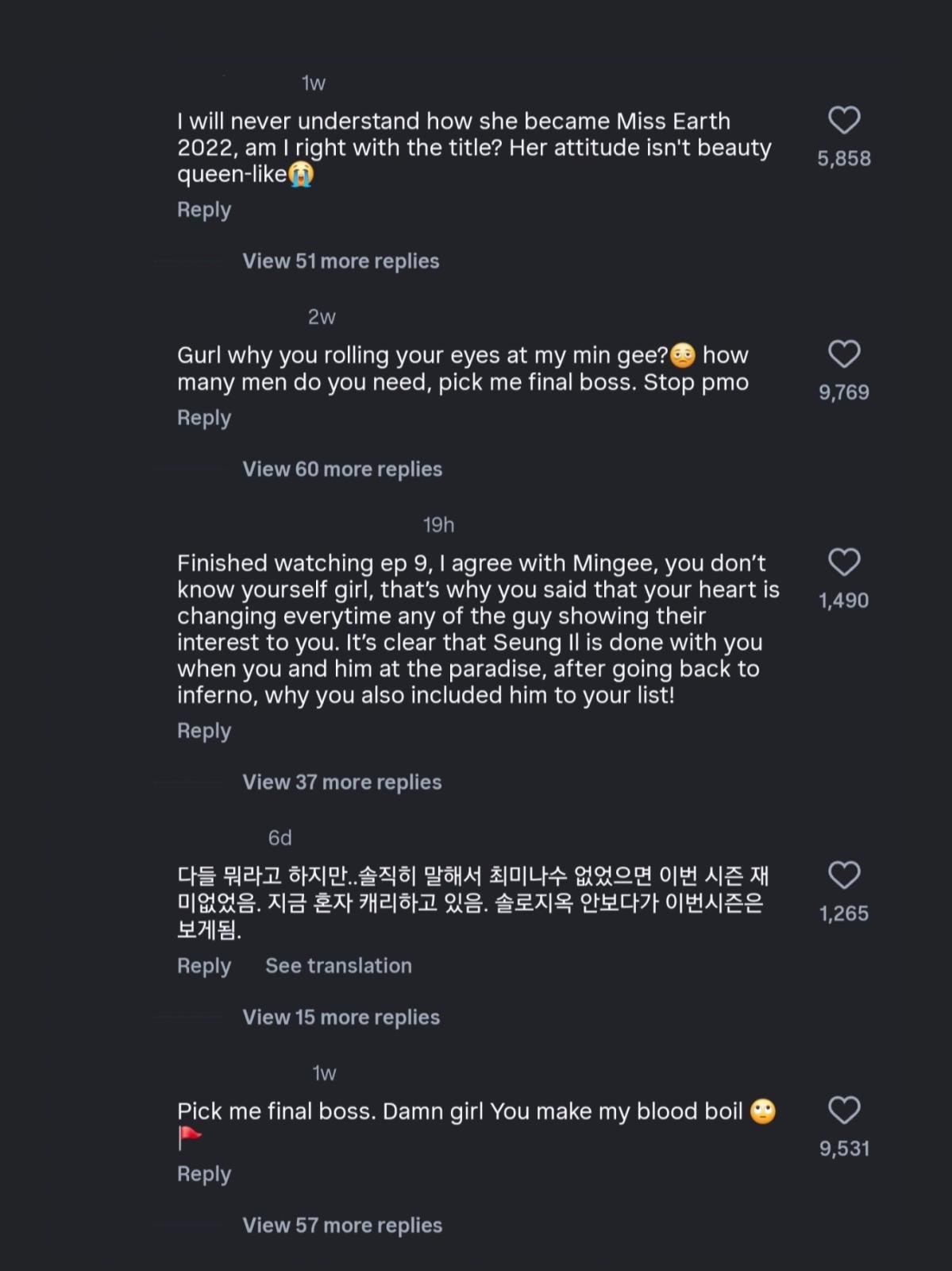
Task: Like the Korean-language comment
Action: pyautogui.click(x=844, y=875)
